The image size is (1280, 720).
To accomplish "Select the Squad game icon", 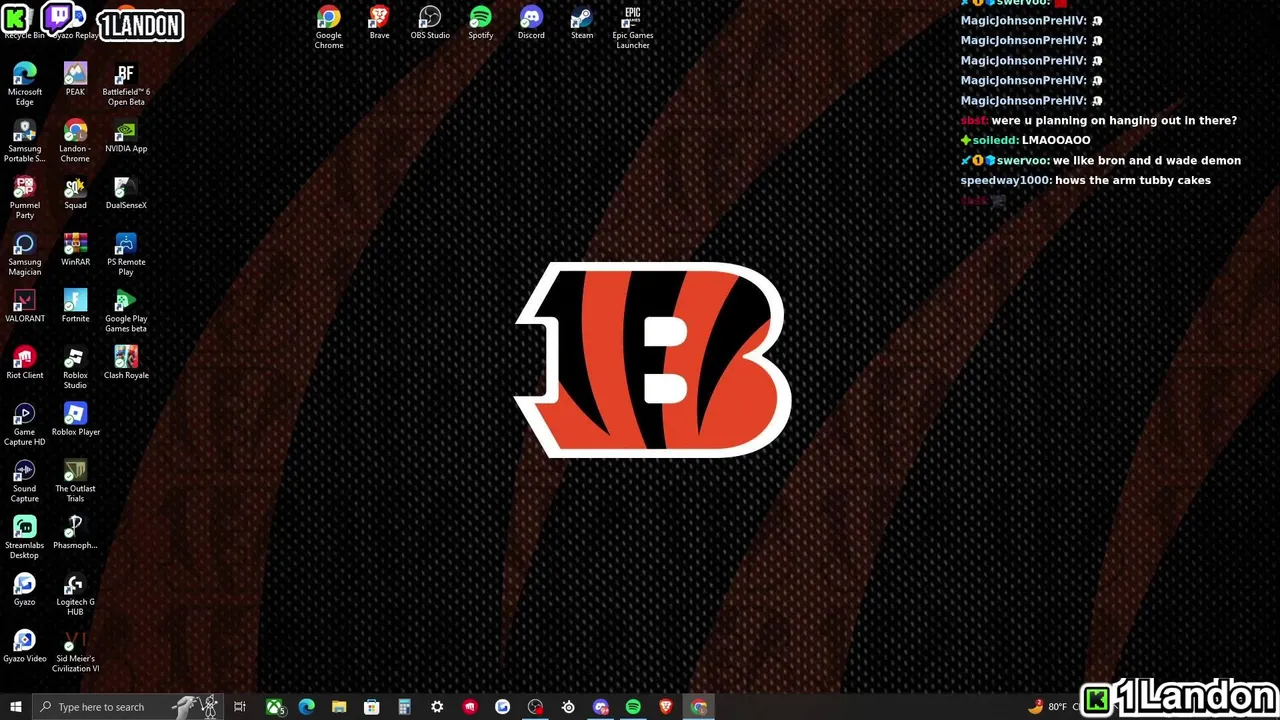I will (75, 194).
